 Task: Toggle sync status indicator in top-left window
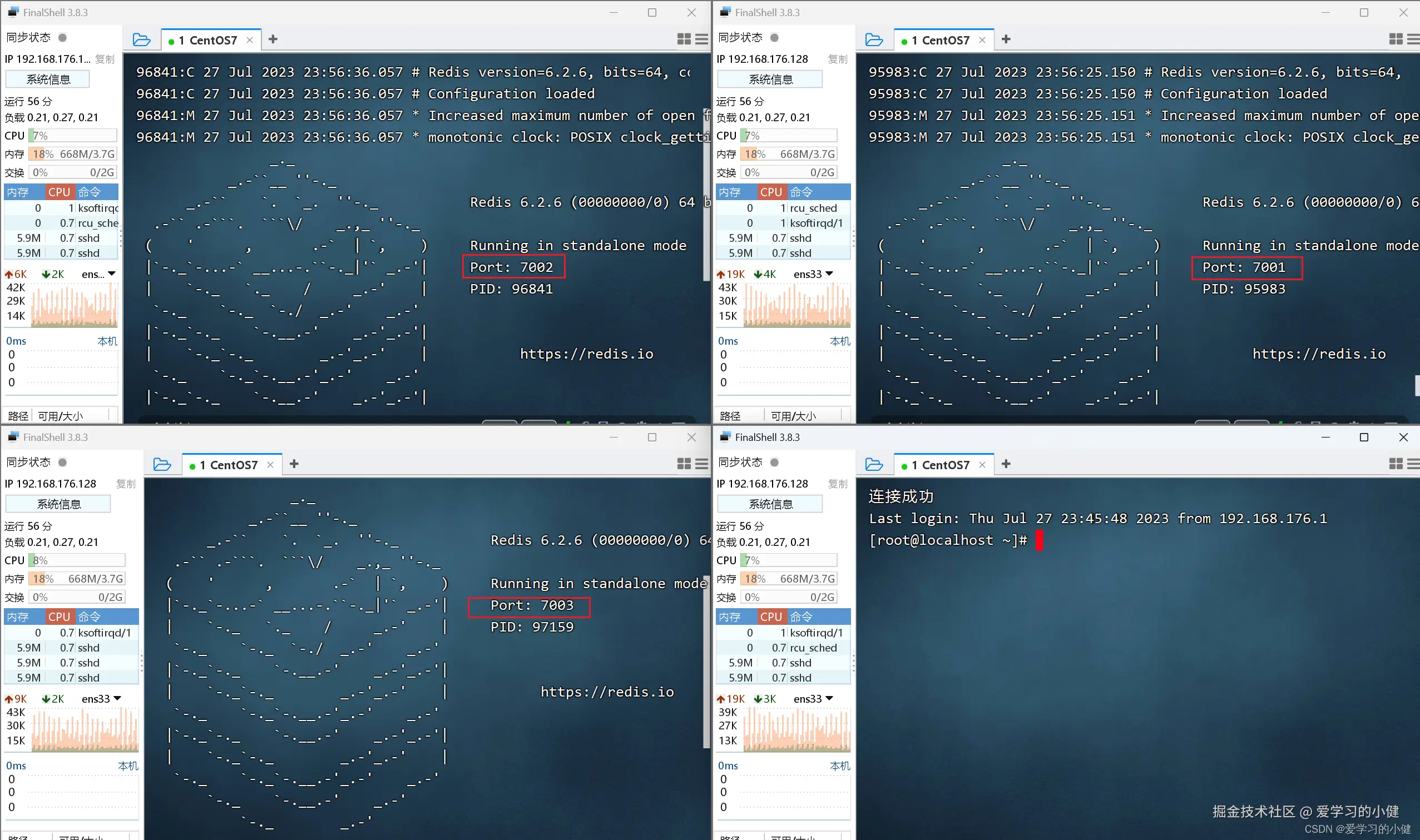(x=63, y=37)
